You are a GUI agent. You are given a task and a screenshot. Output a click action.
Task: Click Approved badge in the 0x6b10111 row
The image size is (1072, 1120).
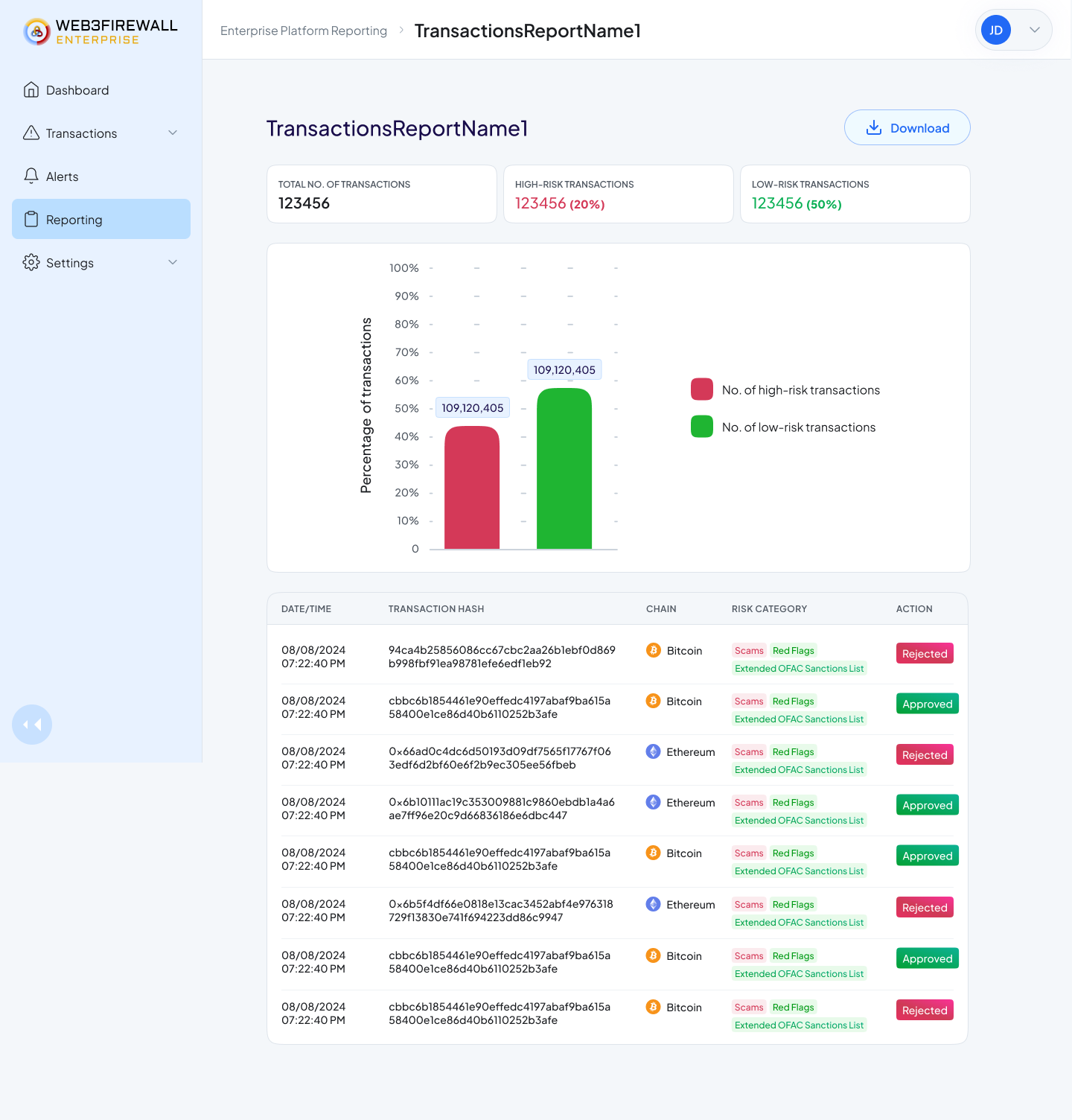pyautogui.click(x=928, y=805)
